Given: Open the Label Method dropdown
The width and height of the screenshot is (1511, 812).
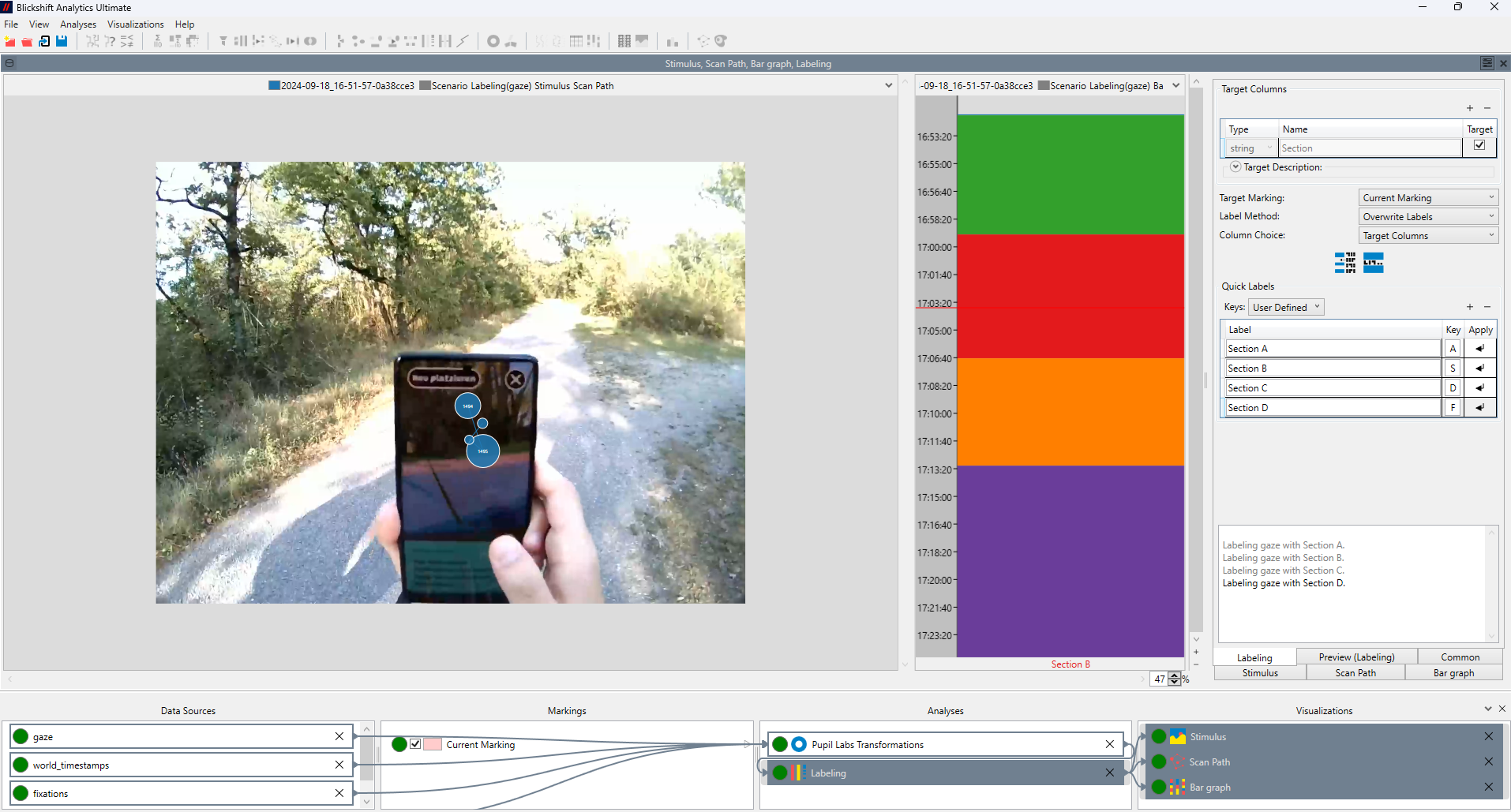Looking at the screenshot, I should [1428, 217].
